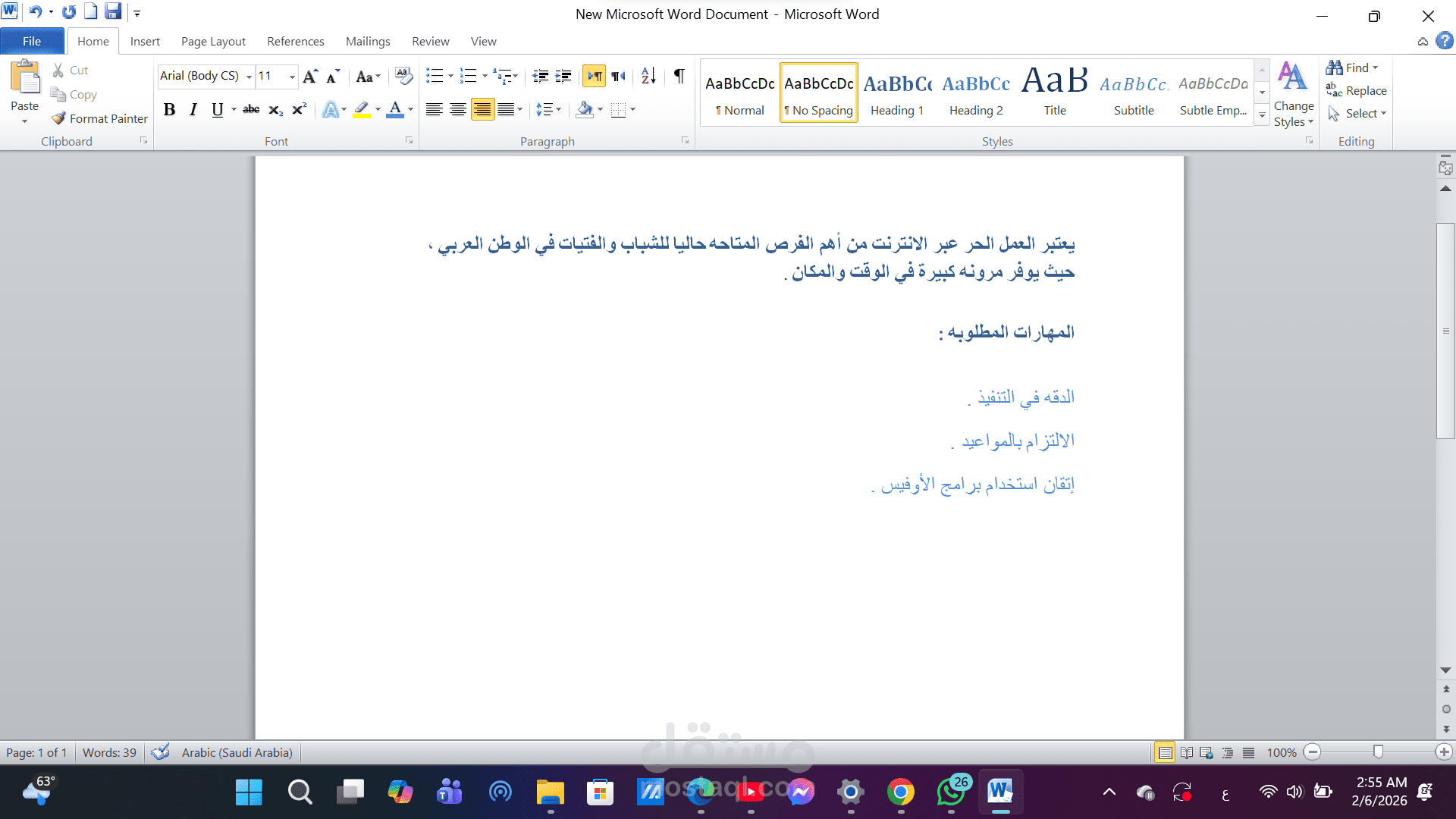Screen dimensions: 1456x819
Task: Click the Zoom Out minus button
Action: tap(1313, 752)
